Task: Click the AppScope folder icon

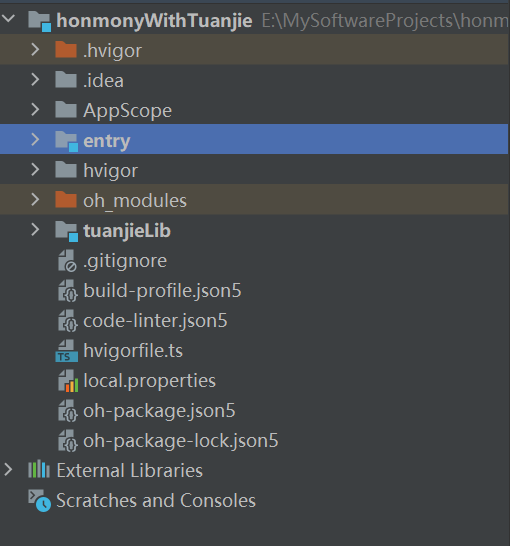Action: click(x=66, y=110)
